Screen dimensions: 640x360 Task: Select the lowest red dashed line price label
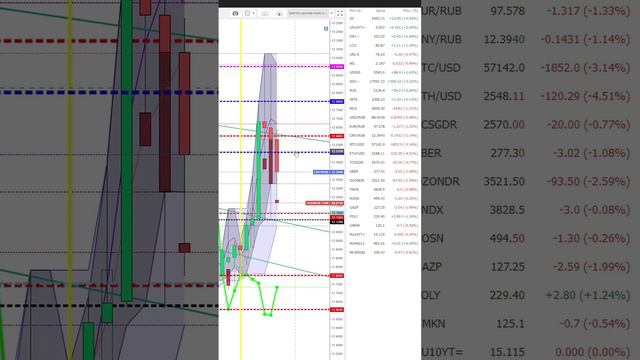[x=337, y=309]
